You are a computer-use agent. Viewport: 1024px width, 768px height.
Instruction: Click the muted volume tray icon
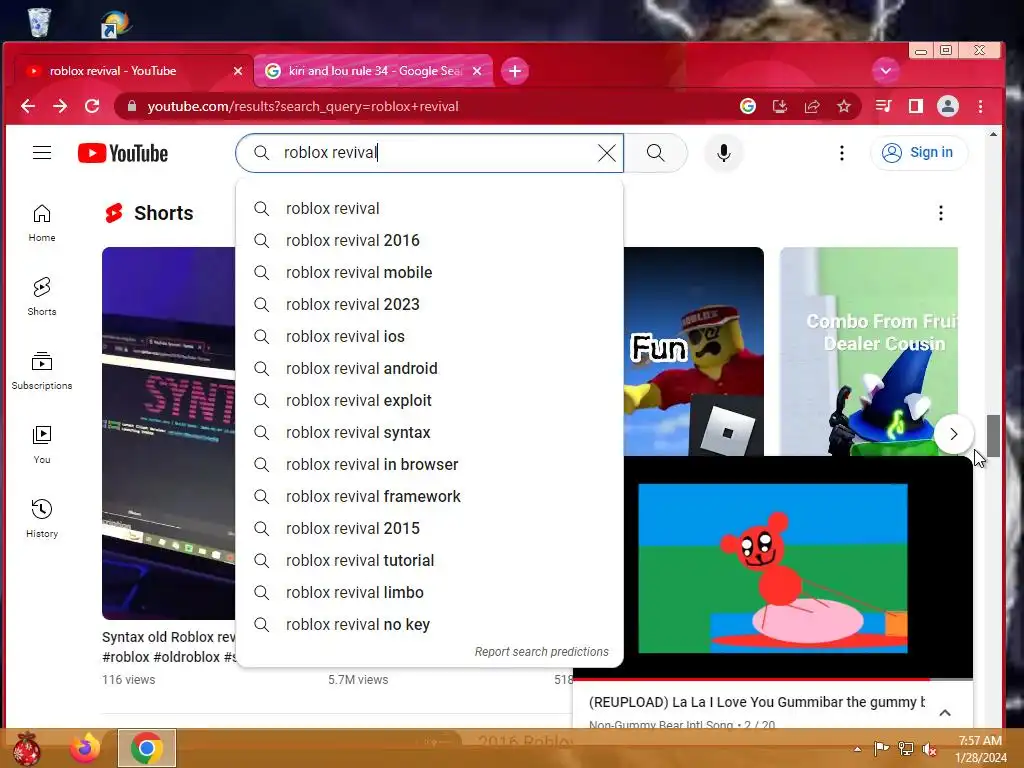click(x=930, y=749)
